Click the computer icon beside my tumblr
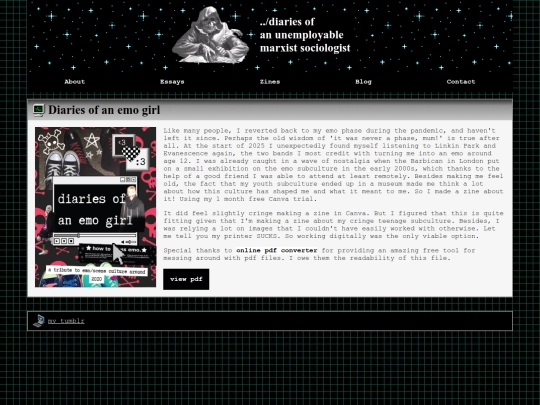 coord(39,321)
